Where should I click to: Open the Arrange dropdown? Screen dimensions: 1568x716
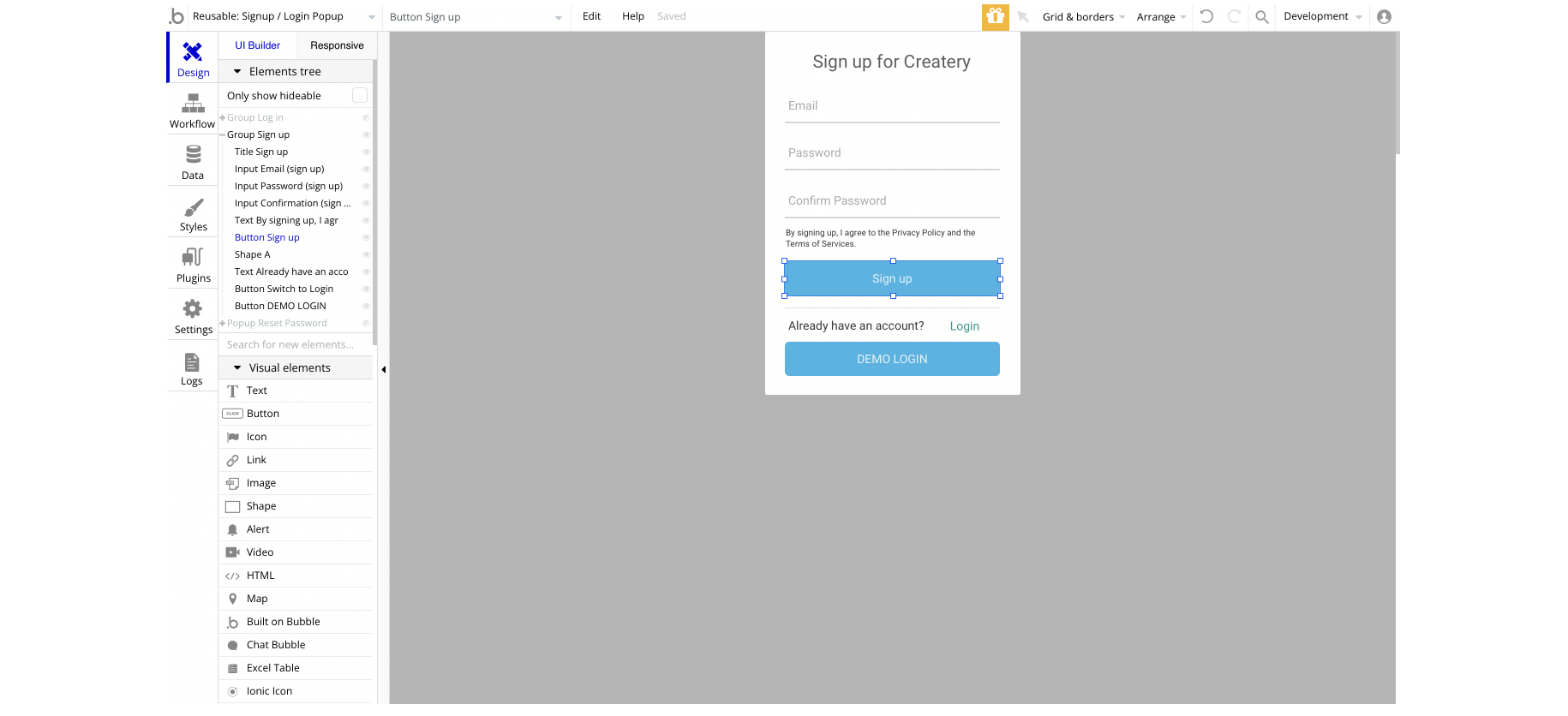point(1161,16)
